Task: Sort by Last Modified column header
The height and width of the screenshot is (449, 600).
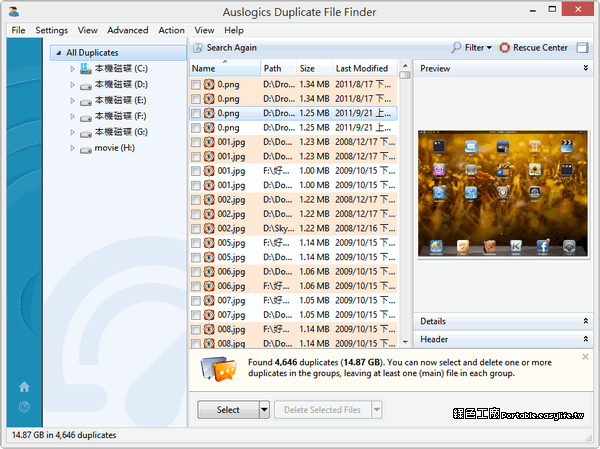Action: 365,68
